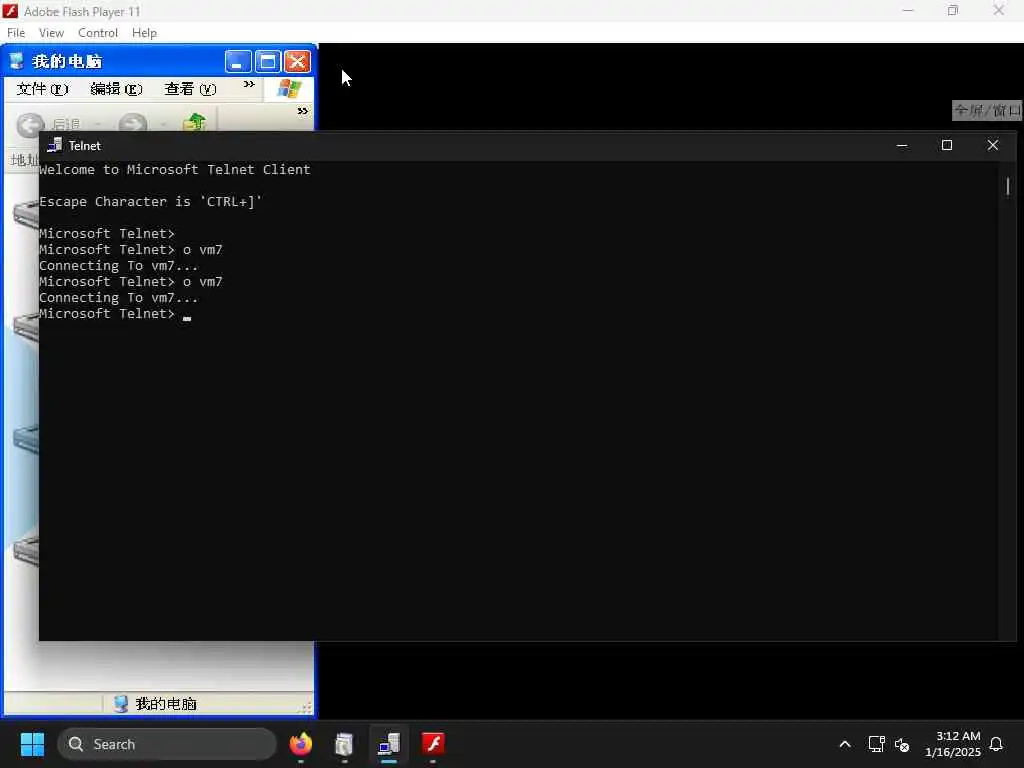
Task: Open the Help menu in Flash Player
Action: click(144, 33)
